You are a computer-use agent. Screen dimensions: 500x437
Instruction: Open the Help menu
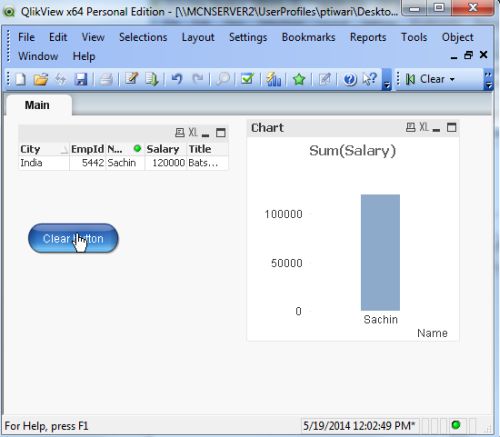pyautogui.click(x=84, y=57)
